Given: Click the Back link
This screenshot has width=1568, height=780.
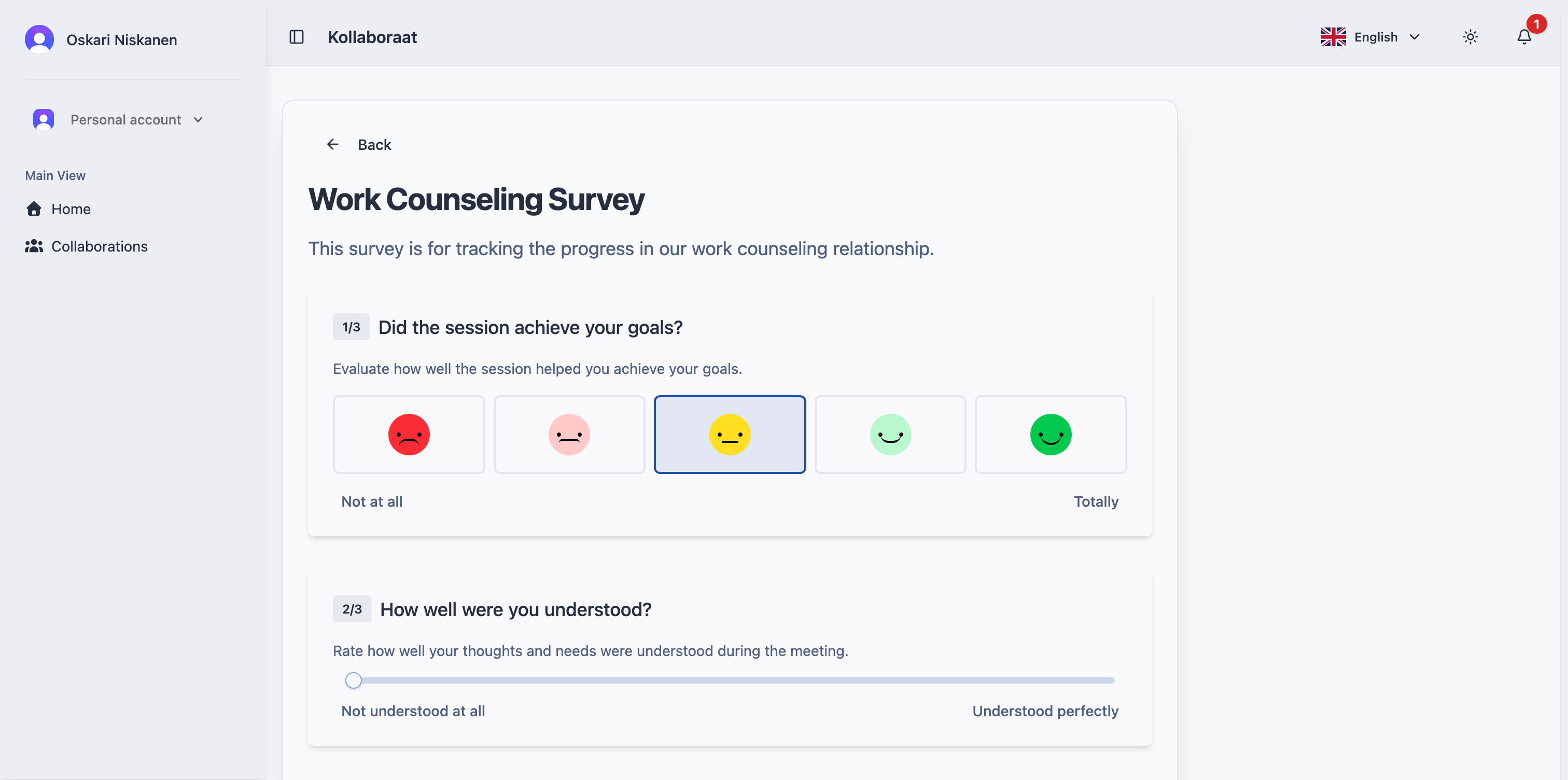Looking at the screenshot, I should click(x=374, y=144).
